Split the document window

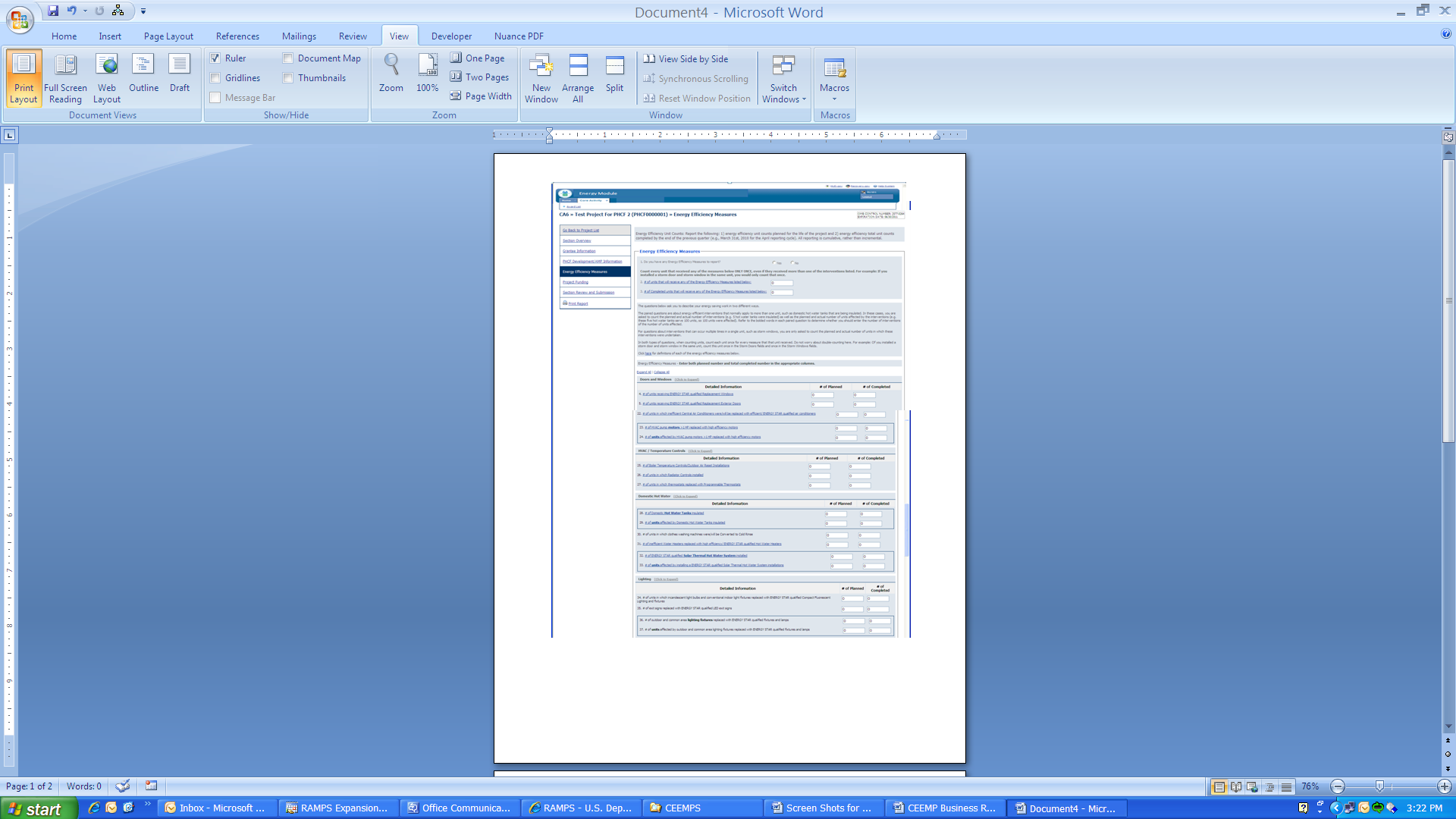coord(614,74)
